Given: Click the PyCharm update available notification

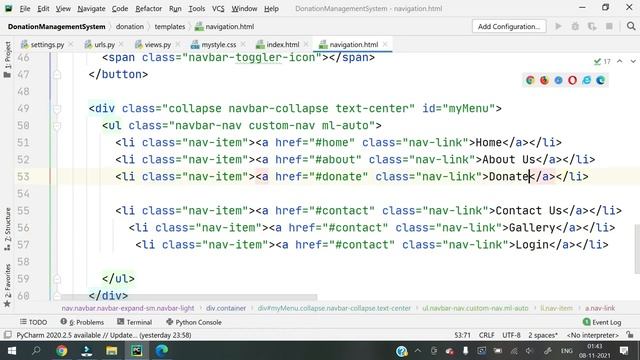Looking at the screenshot, I should [104, 335].
